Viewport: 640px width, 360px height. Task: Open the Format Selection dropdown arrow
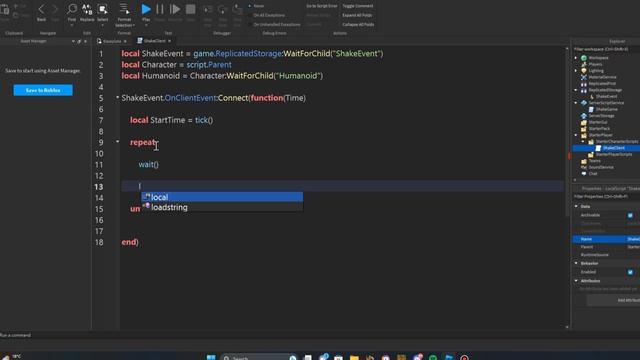tap(133, 25)
